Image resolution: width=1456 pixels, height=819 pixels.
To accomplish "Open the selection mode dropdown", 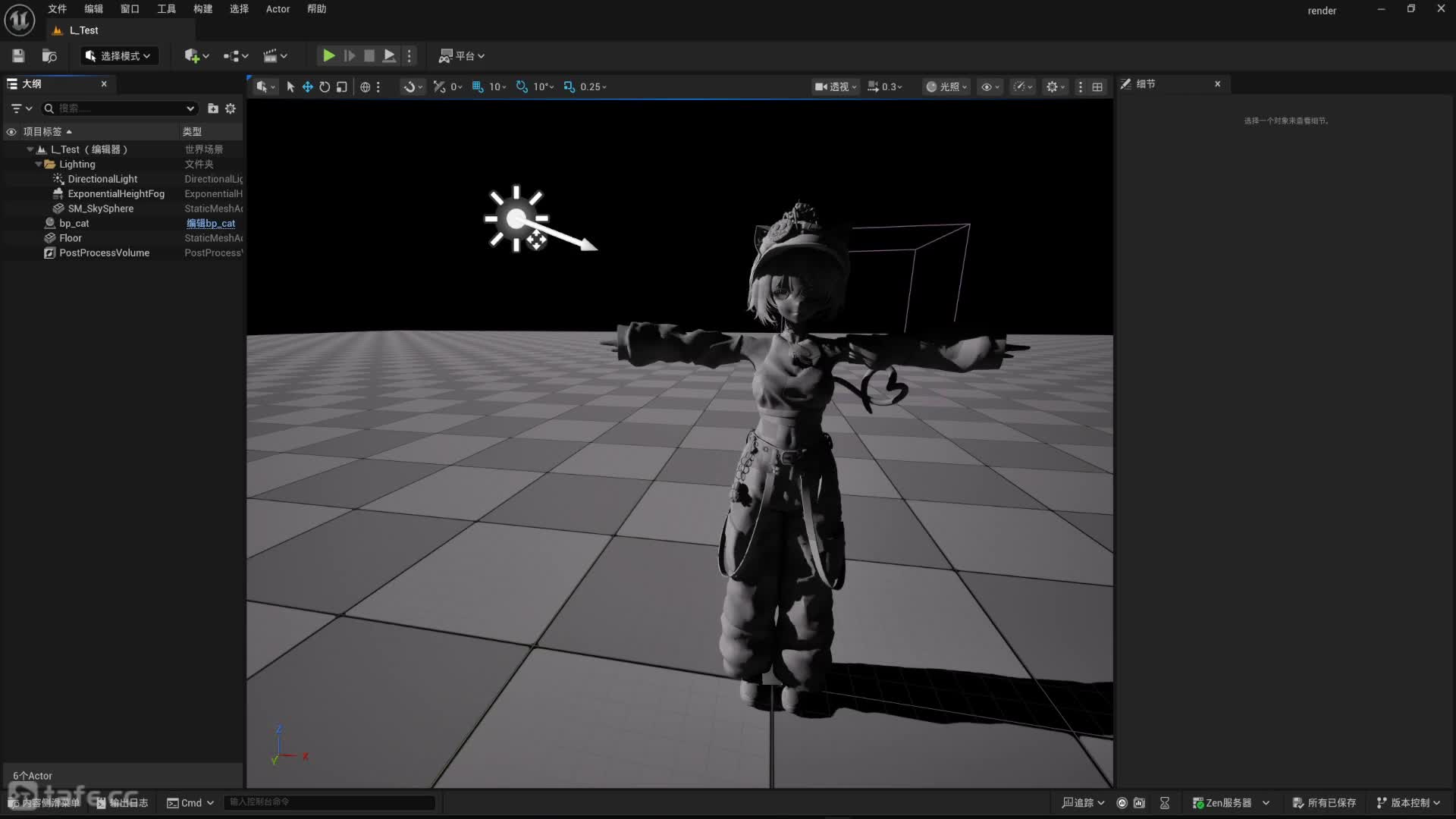I will [118, 55].
